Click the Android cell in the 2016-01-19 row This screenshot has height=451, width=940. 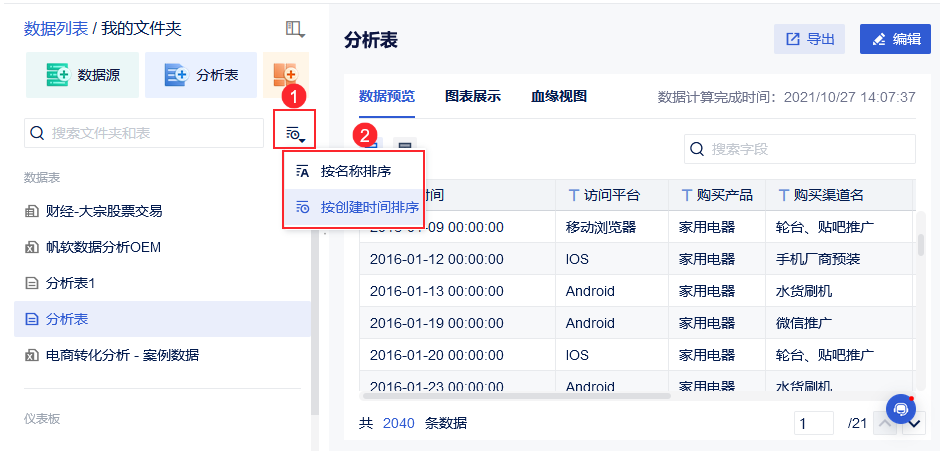point(612,323)
